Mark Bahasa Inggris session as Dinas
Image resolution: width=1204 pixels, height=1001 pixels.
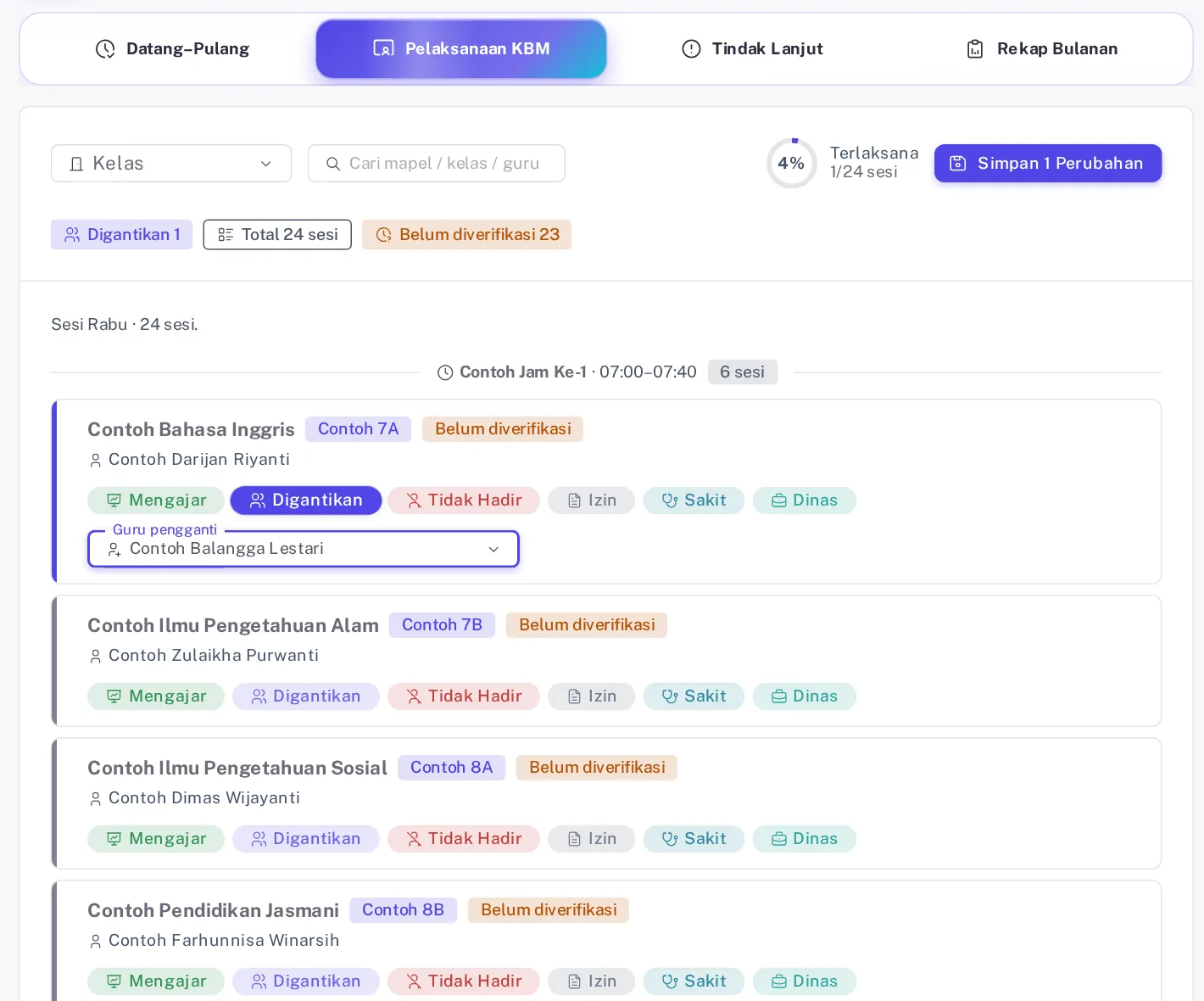tap(805, 500)
